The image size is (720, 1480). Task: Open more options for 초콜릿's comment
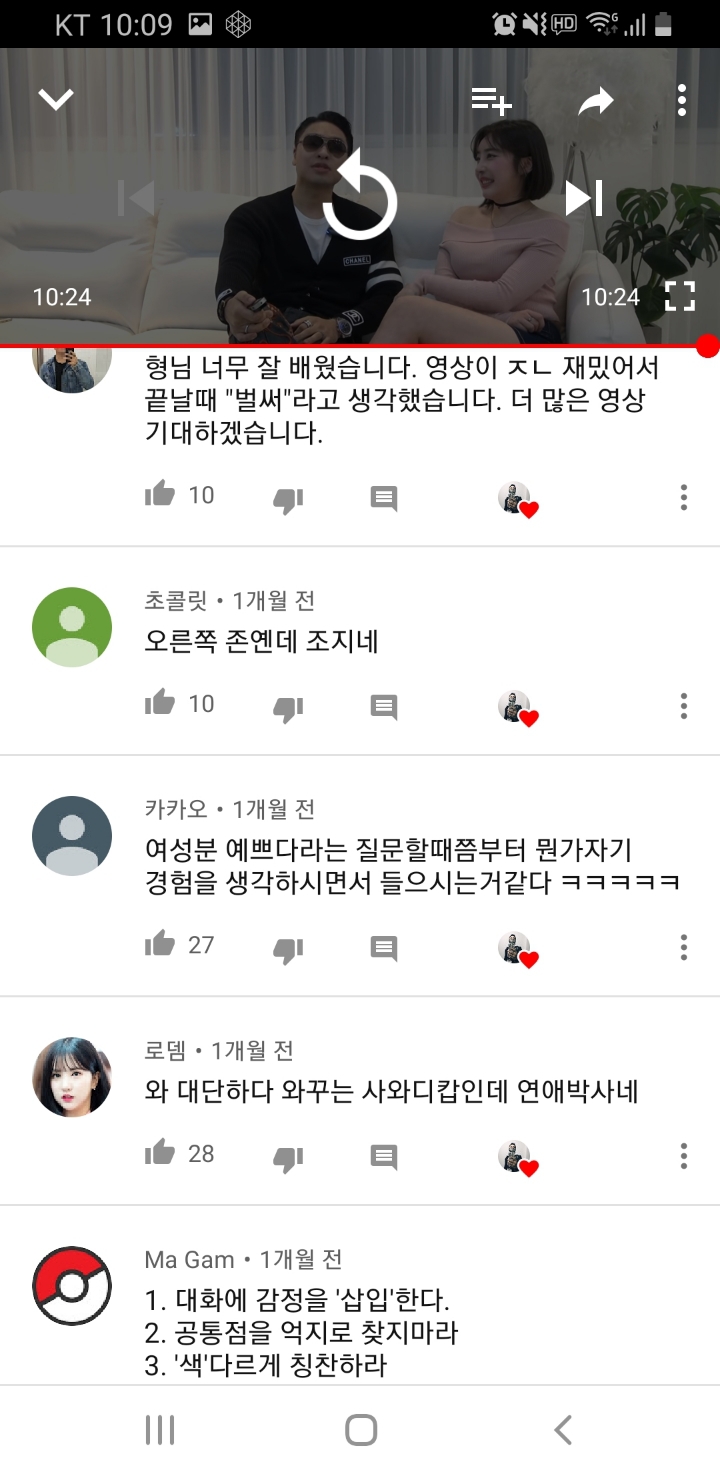pos(684,705)
